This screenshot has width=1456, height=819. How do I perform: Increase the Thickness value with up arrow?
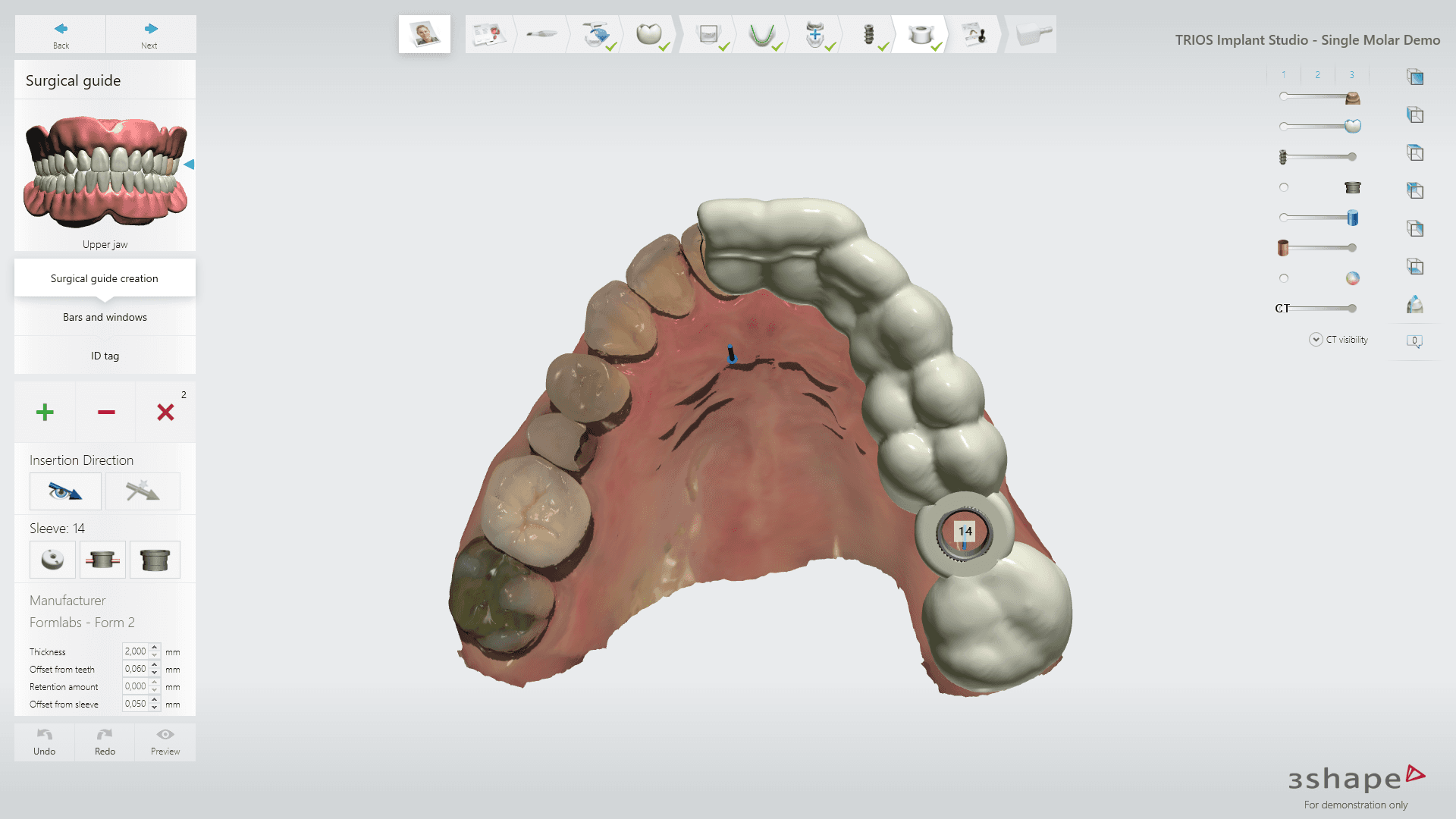pyautogui.click(x=155, y=648)
